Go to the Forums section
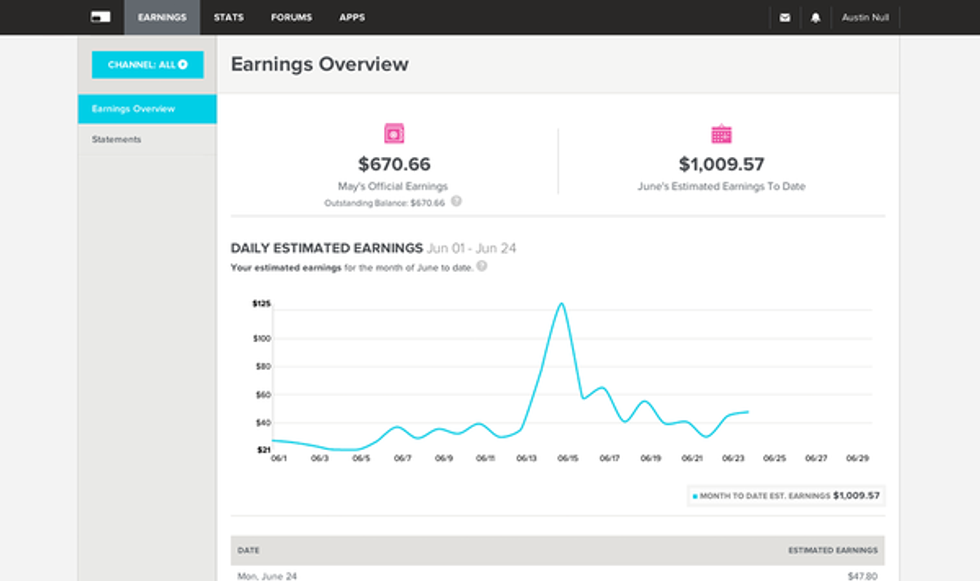This screenshot has width=980, height=581. coord(291,18)
